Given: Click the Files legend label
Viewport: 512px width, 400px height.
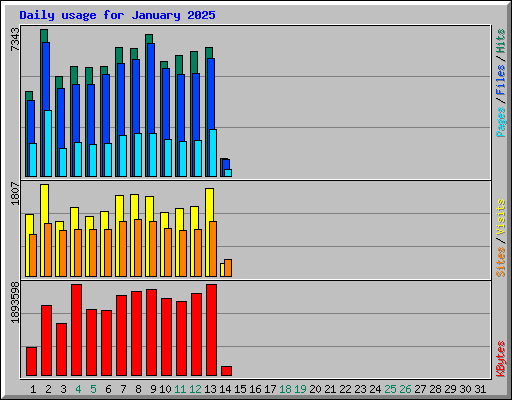Looking at the screenshot, I should coord(500,80).
